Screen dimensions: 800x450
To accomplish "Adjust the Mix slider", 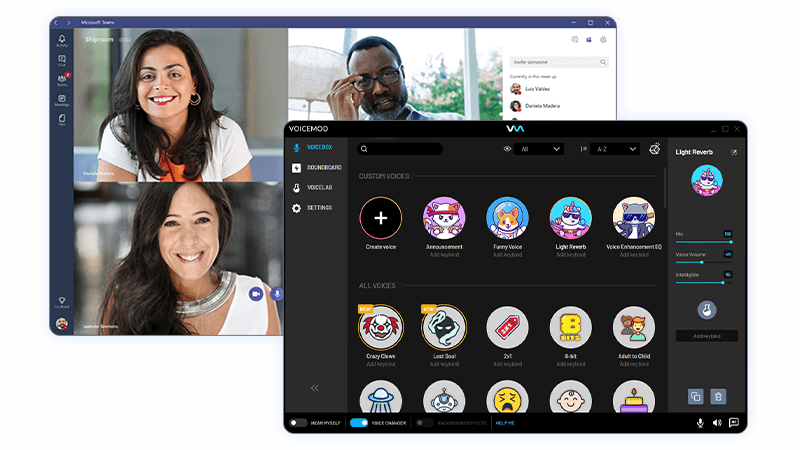I will pos(704,242).
